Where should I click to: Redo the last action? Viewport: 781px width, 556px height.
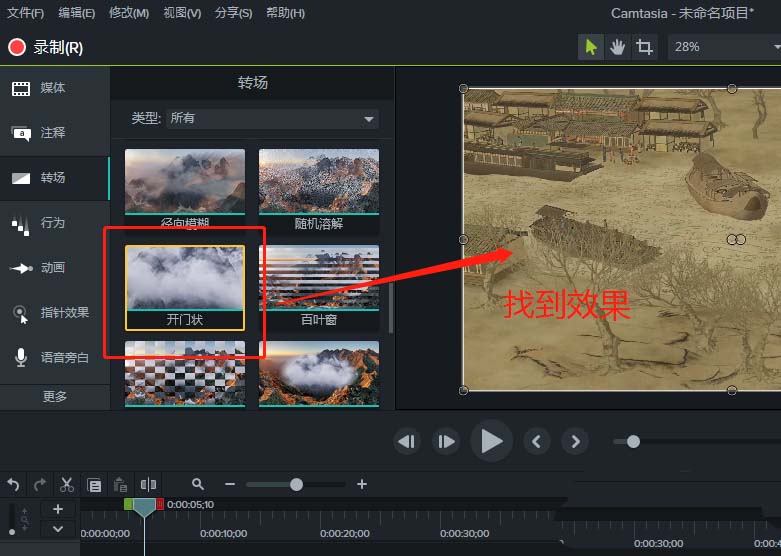(x=40, y=484)
